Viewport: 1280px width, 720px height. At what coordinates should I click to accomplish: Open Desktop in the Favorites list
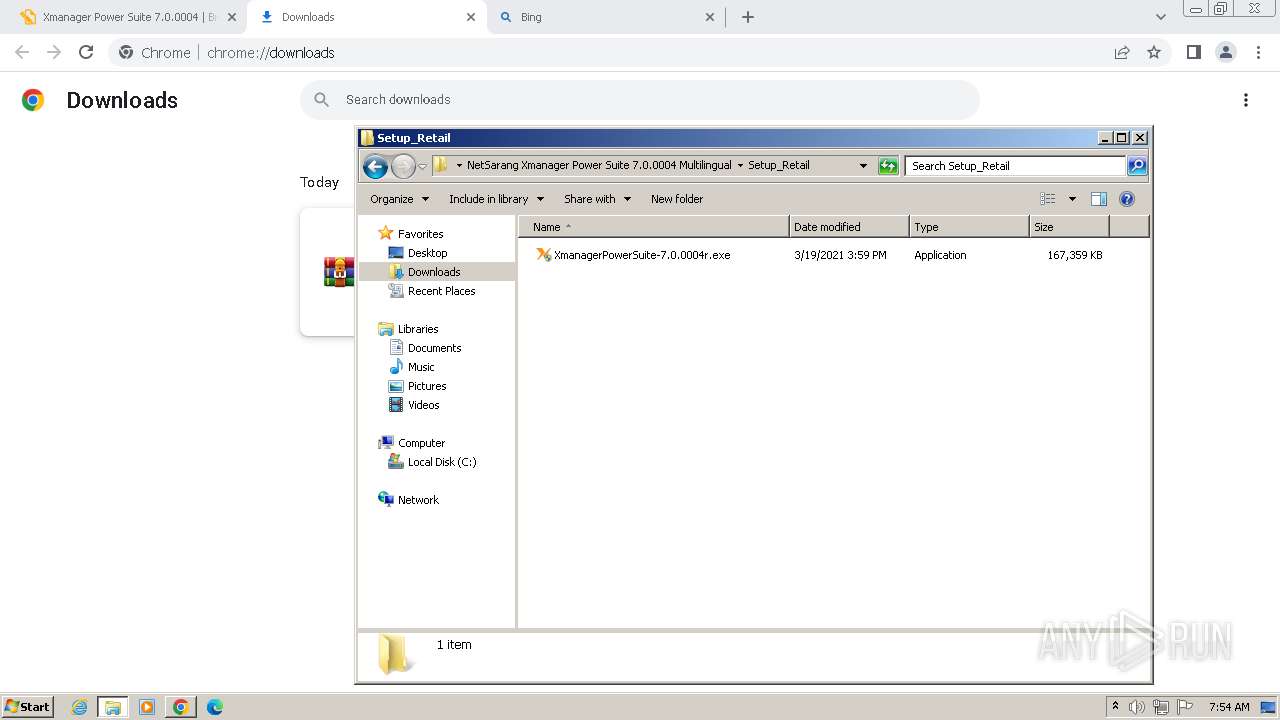(427, 253)
